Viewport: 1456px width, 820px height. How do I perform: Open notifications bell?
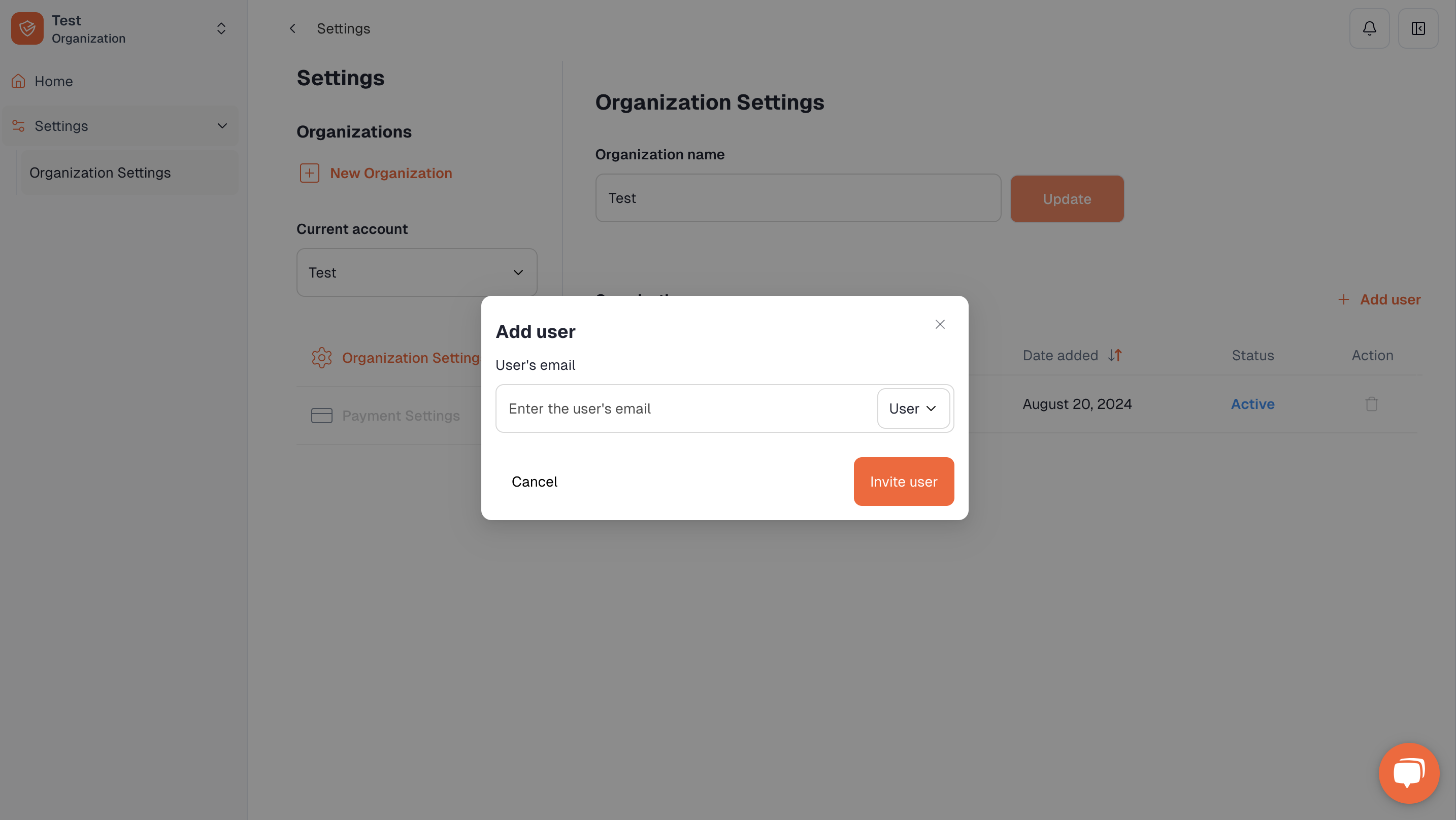(x=1369, y=28)
